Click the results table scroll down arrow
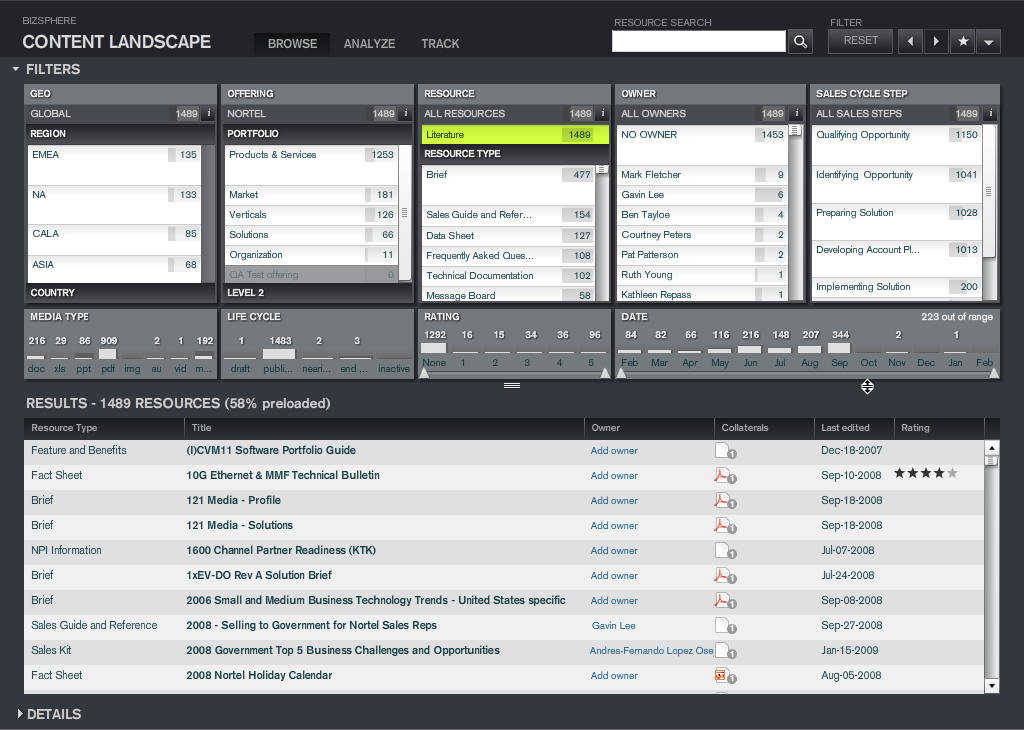This screenshot has width=1024, height=730. (x=991, y=686)
